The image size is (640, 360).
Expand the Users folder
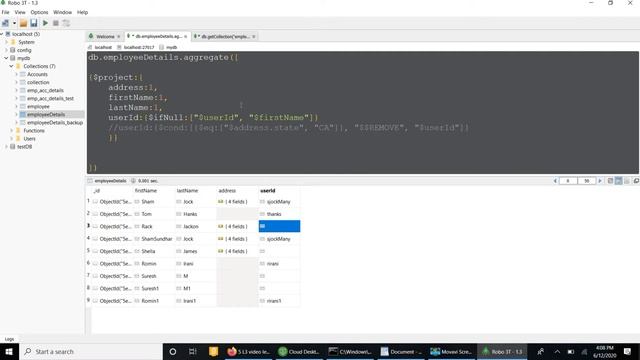(x=11, y=139)
